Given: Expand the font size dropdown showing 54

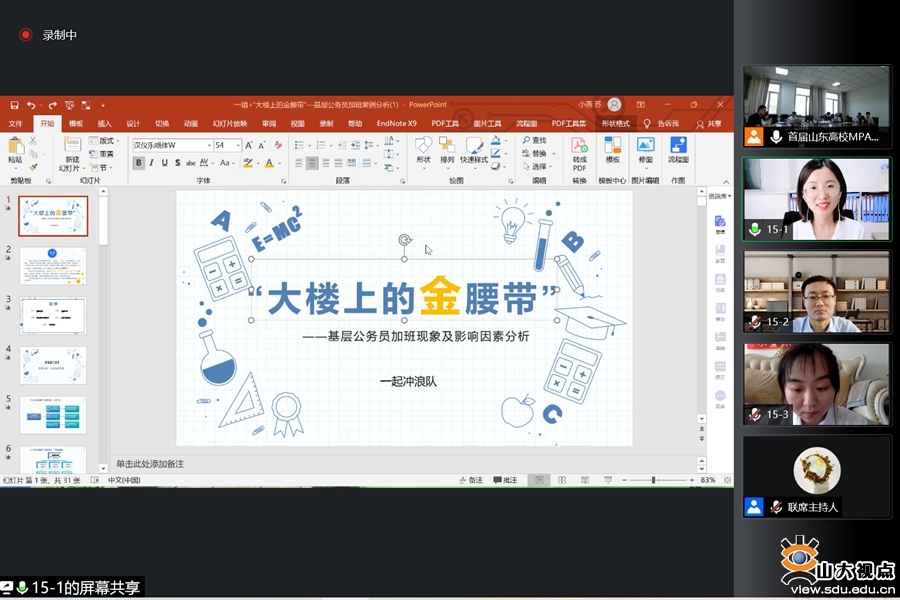Looking at the screenshot, I should (237, 146).
